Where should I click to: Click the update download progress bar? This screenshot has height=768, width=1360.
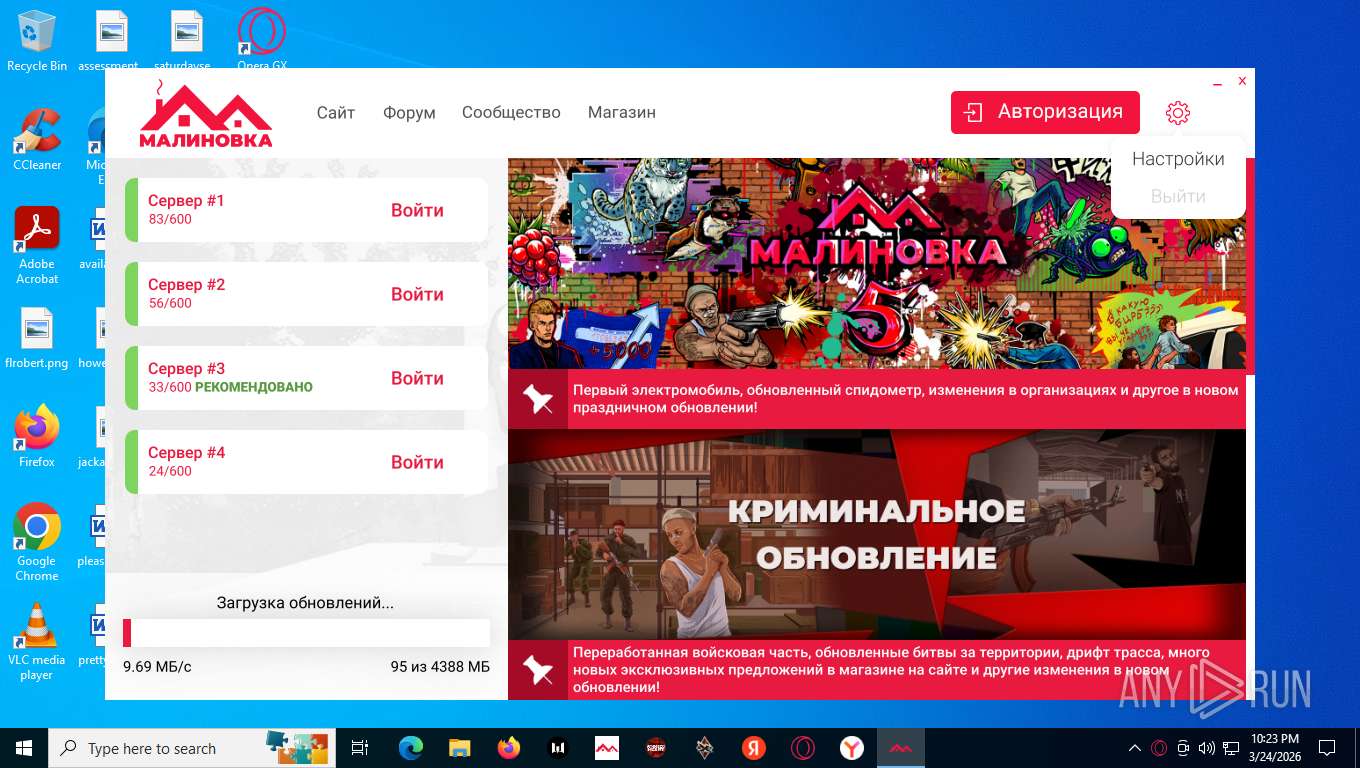306,633
